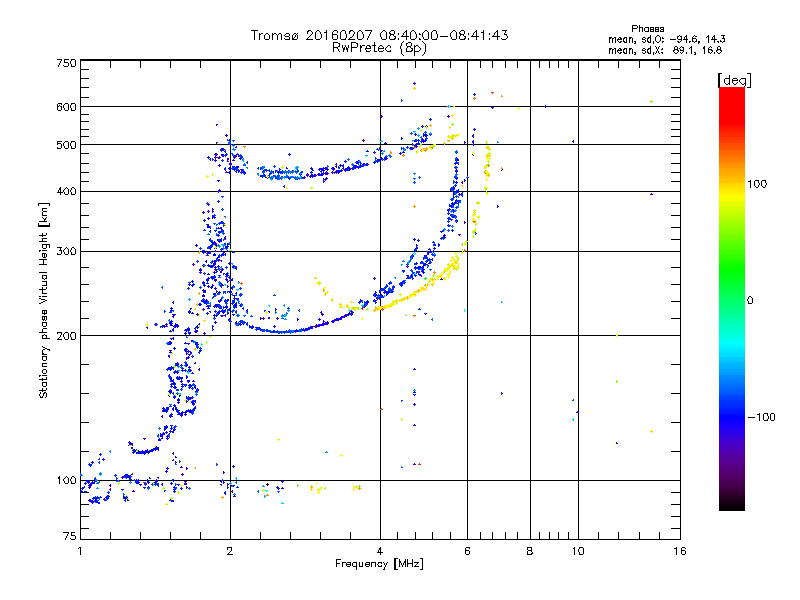Click the plot title 'Tromsø 20160207 08:40:00-08:41:43'
The image size is (800, 600).
(x=379, y=35)
